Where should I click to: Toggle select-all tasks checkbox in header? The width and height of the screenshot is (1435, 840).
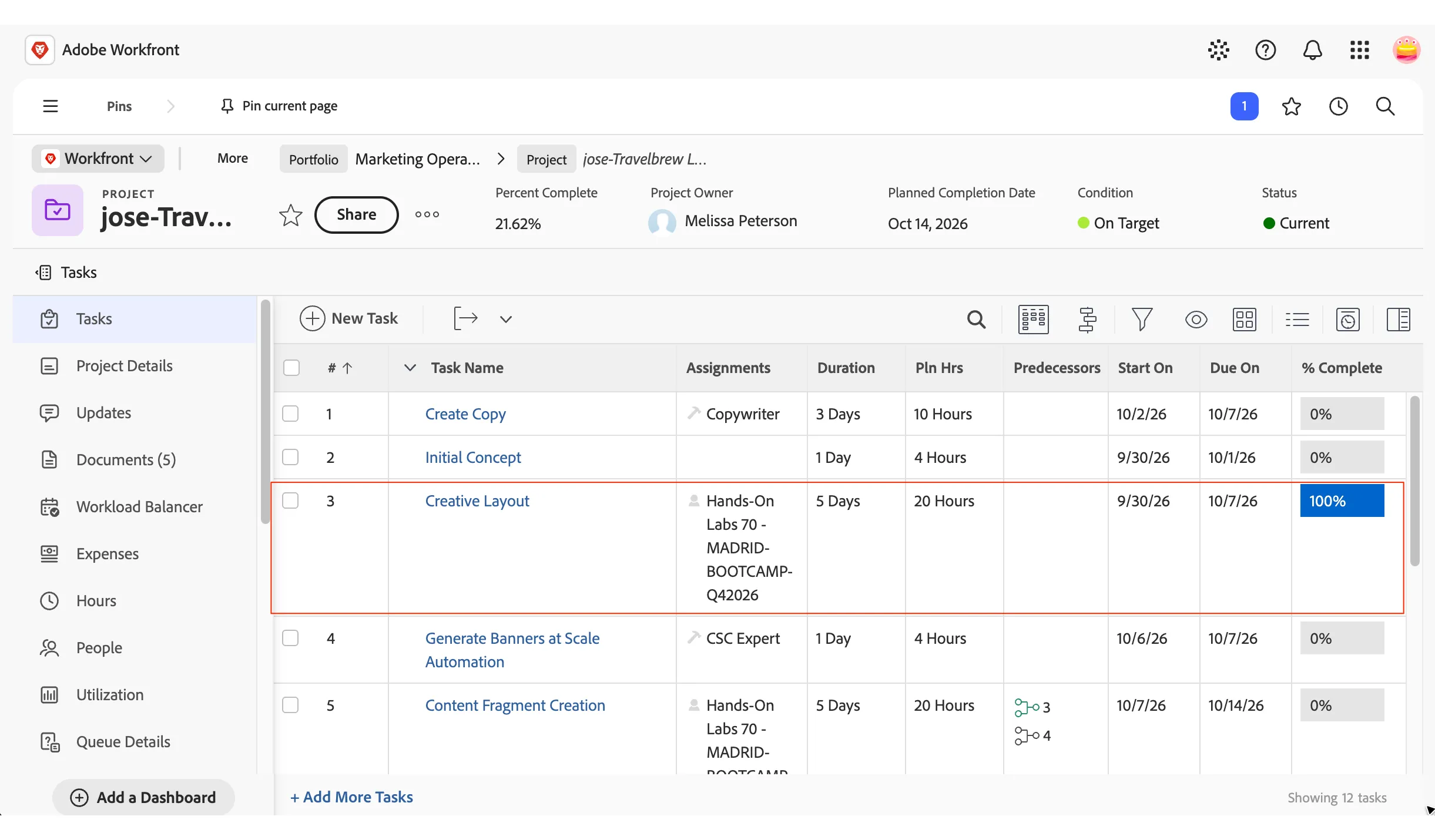(x=291, y=368)
